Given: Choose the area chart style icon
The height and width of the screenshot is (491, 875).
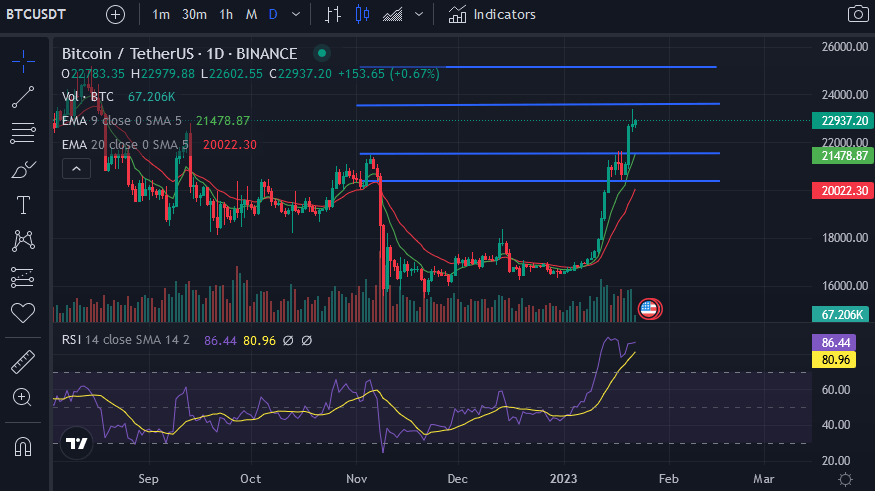Looking at the screenshot, I should 392,15.
